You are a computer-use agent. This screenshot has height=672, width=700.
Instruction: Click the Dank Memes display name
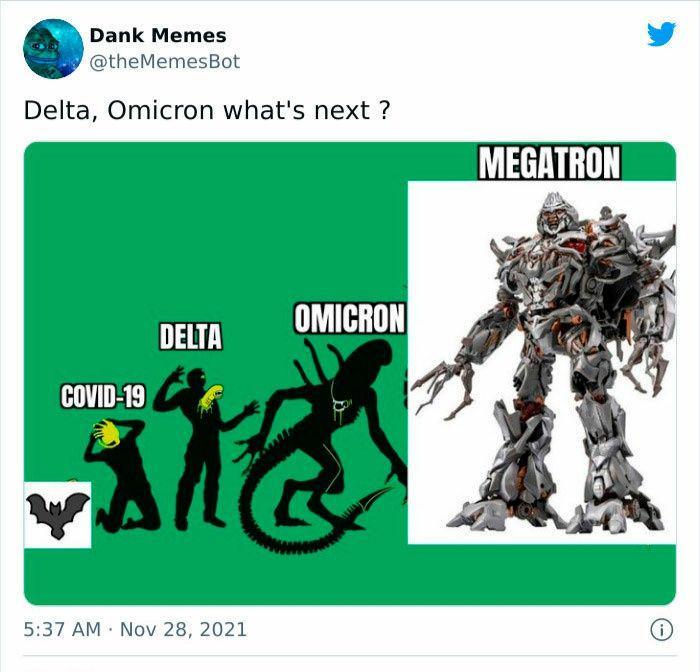158,35
